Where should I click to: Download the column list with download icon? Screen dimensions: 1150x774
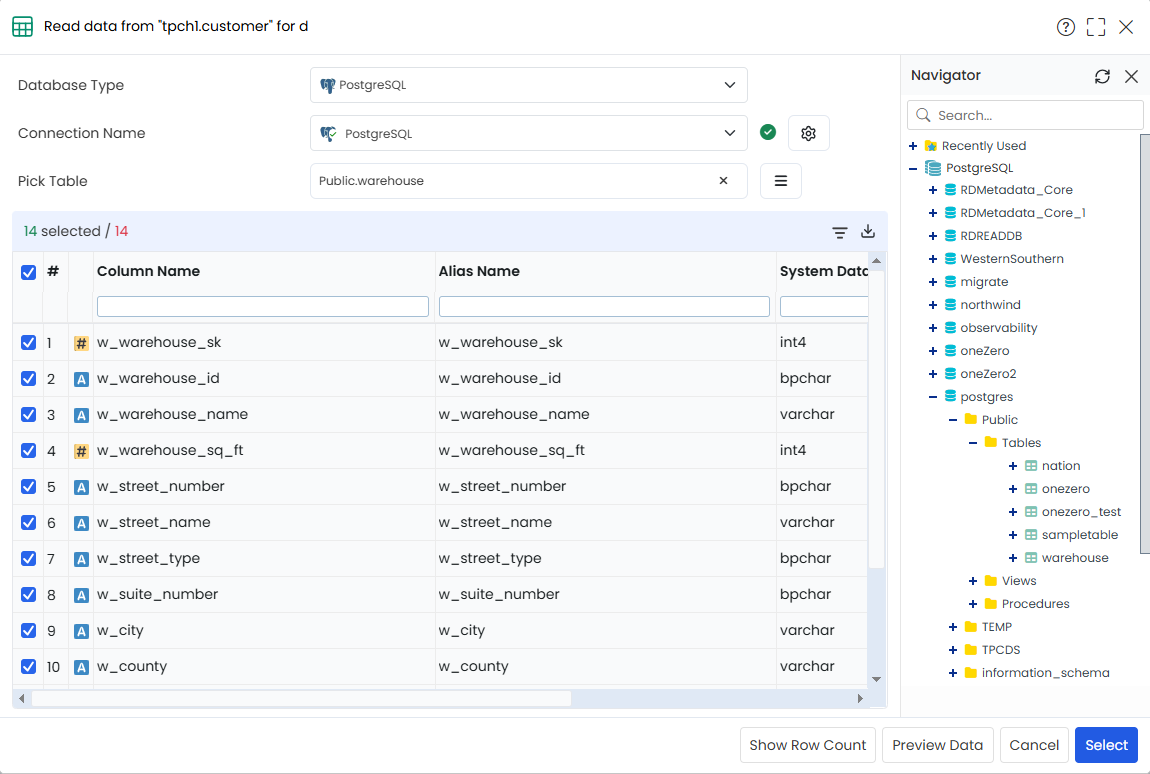(868, 232)
